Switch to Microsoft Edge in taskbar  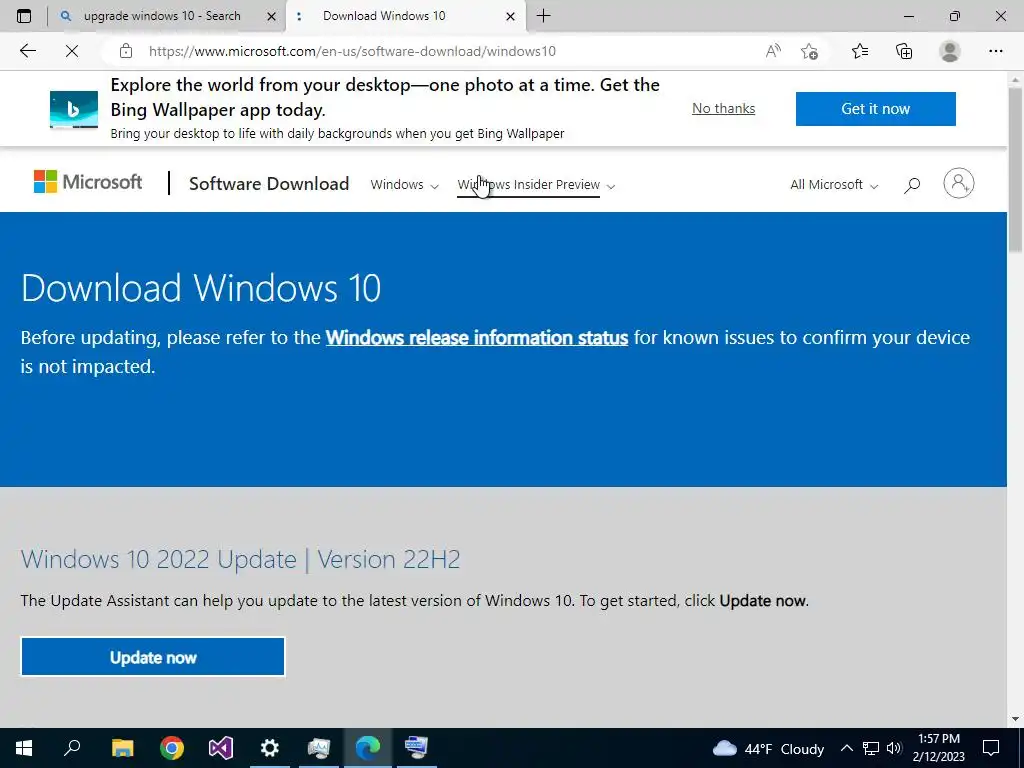368,748
